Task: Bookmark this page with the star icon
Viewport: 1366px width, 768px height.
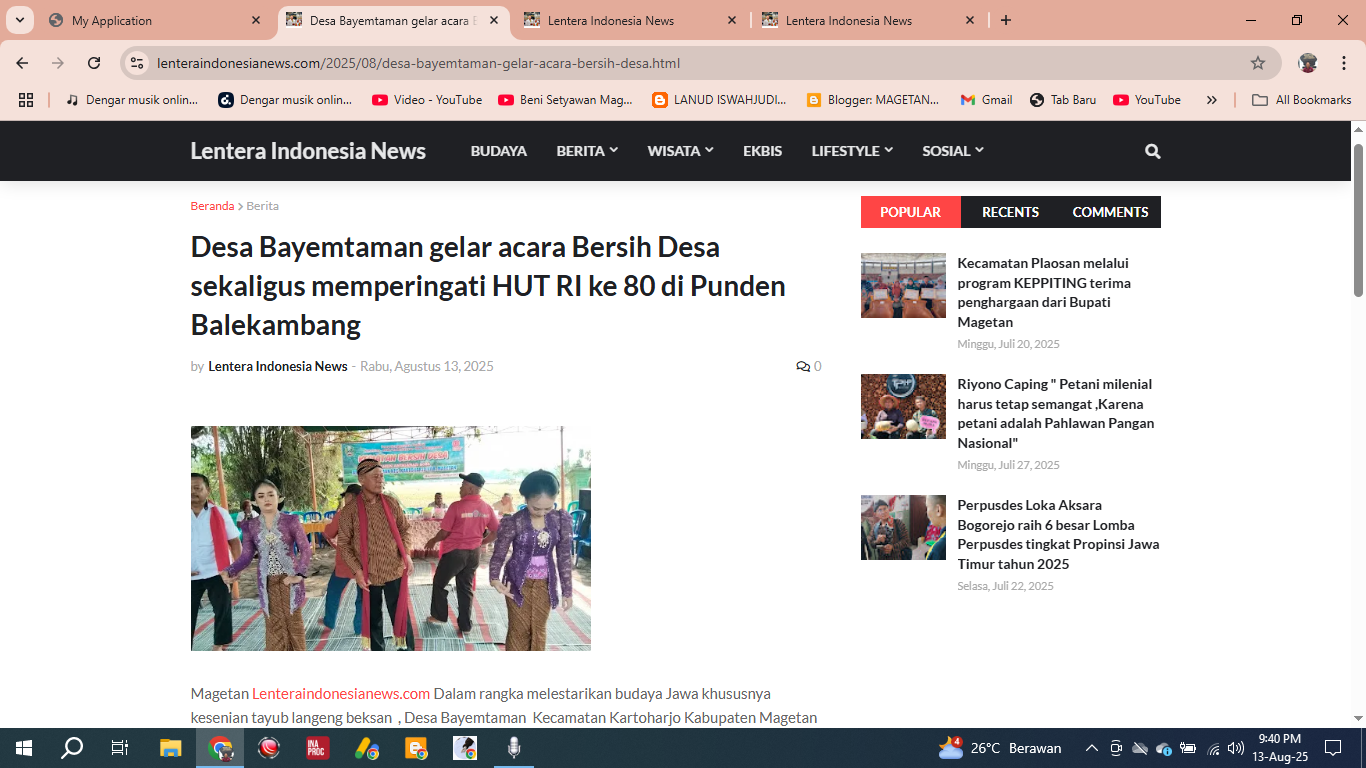Action: pyautogui.click(x=1258, y=63)
